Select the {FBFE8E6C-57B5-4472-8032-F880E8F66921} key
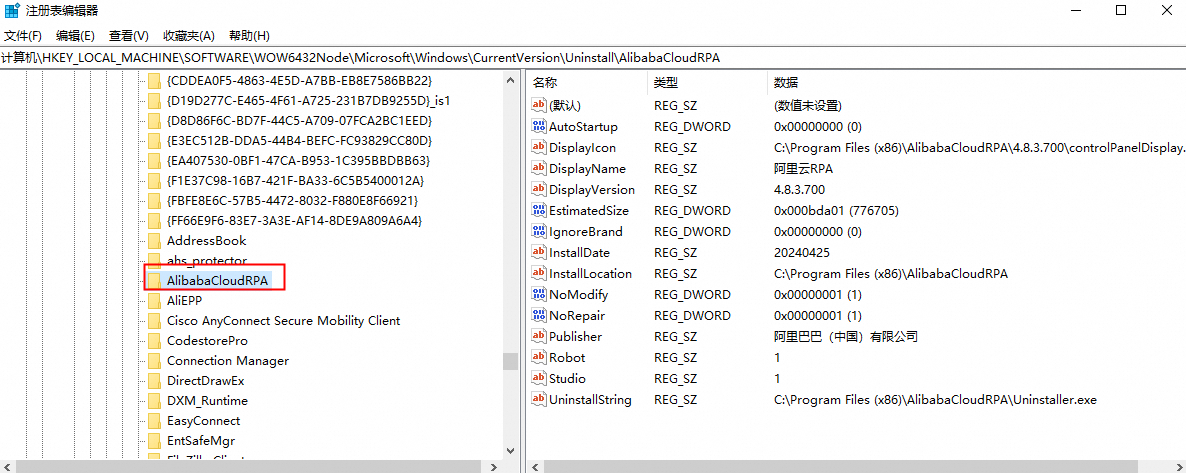1186x473 pixels. [x=292, y=201]
